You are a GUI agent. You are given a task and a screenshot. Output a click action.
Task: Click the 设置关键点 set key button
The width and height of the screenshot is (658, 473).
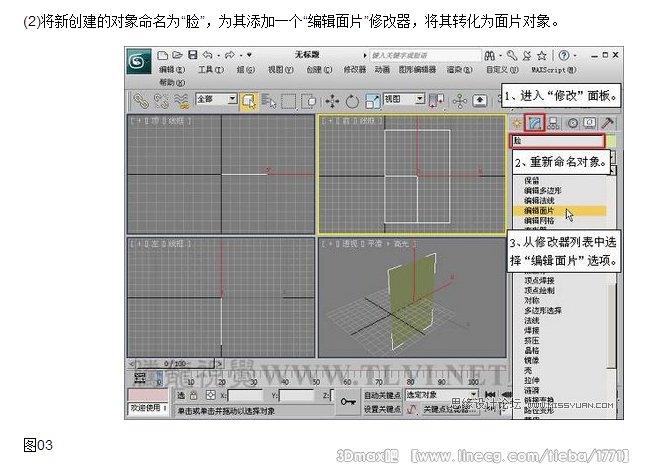tap(382, 409)
